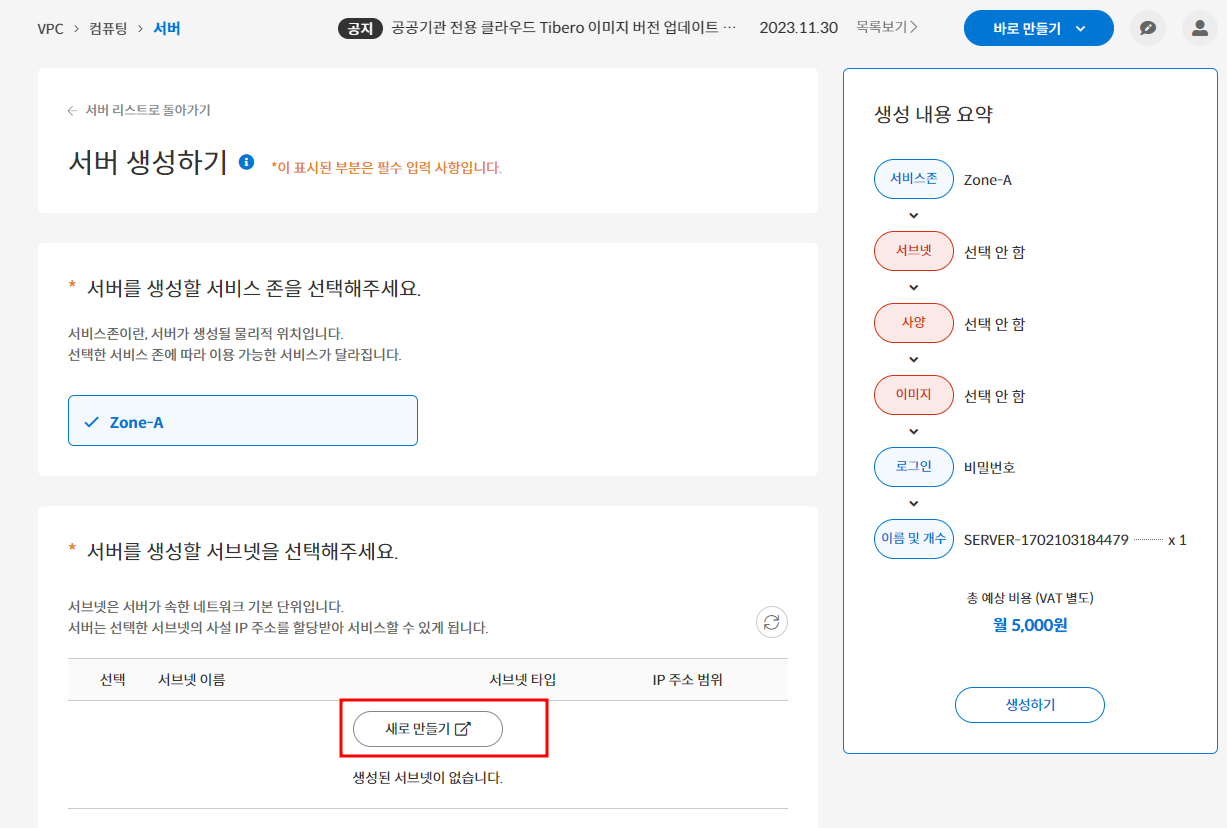Expand the chevron below the 이미지 step

913,431
